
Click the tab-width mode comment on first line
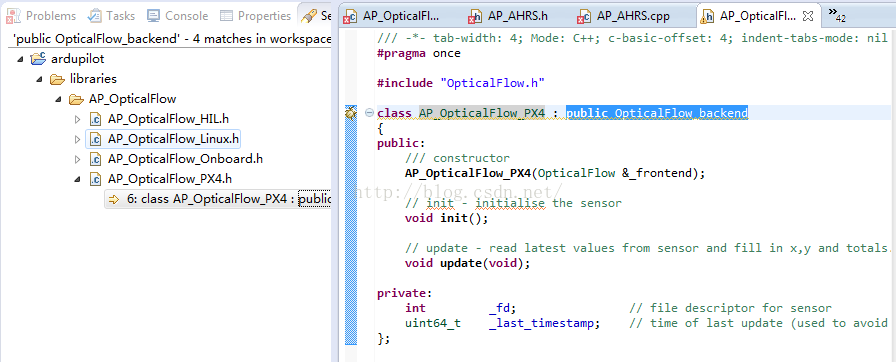pos(633,39)
